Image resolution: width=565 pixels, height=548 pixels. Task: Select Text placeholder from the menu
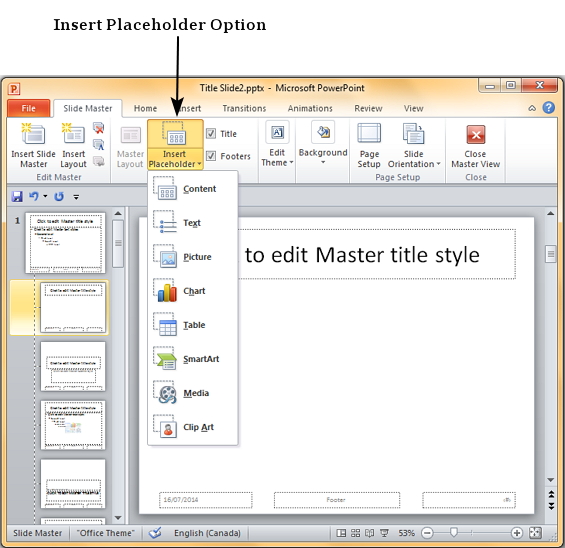[193, 223]
